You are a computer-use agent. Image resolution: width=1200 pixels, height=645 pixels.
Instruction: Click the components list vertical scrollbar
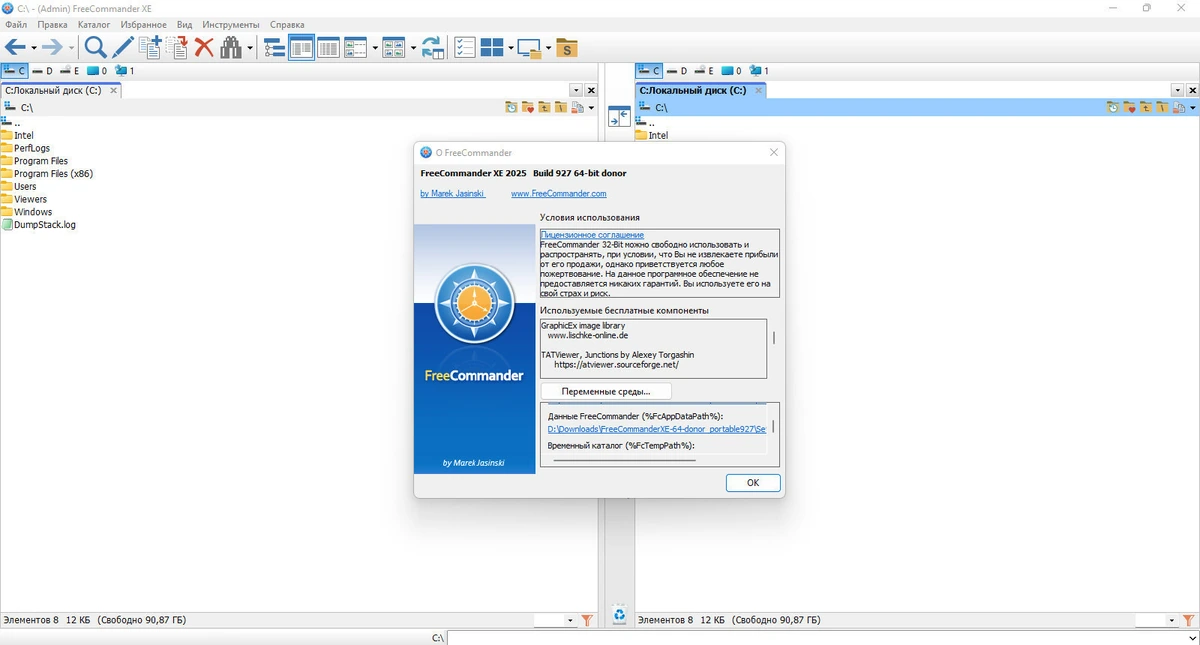773,348
